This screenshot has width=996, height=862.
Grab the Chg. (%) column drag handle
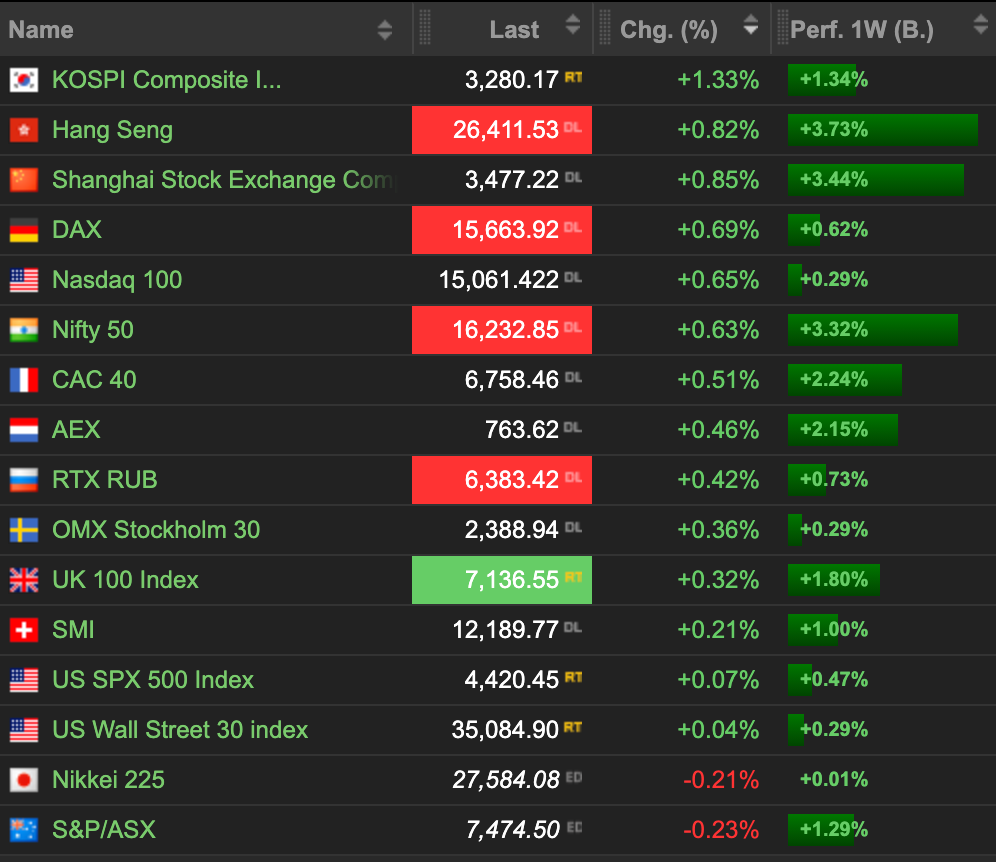[x=605, y=27]
